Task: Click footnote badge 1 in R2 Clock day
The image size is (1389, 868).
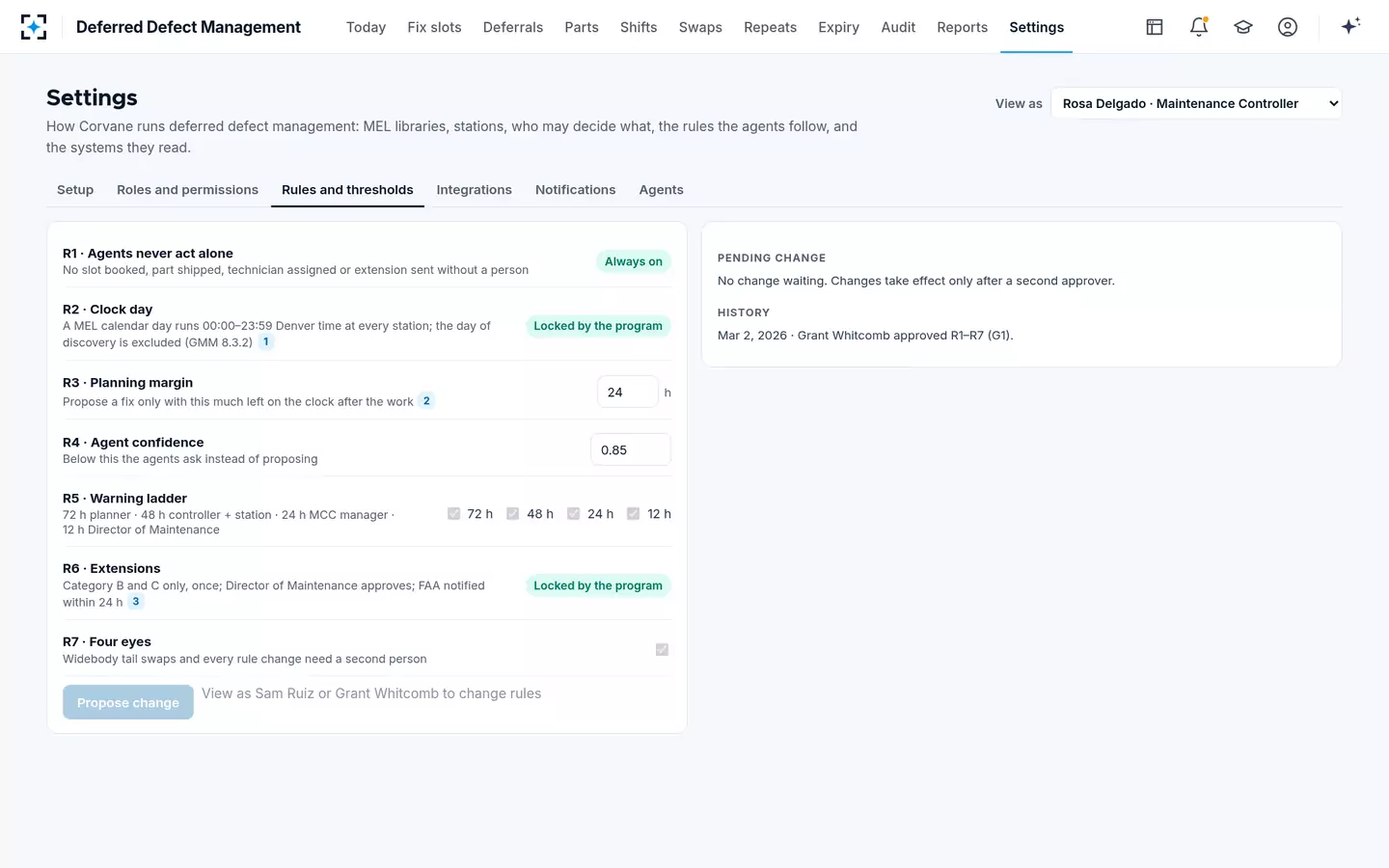Action: (266, 342)
